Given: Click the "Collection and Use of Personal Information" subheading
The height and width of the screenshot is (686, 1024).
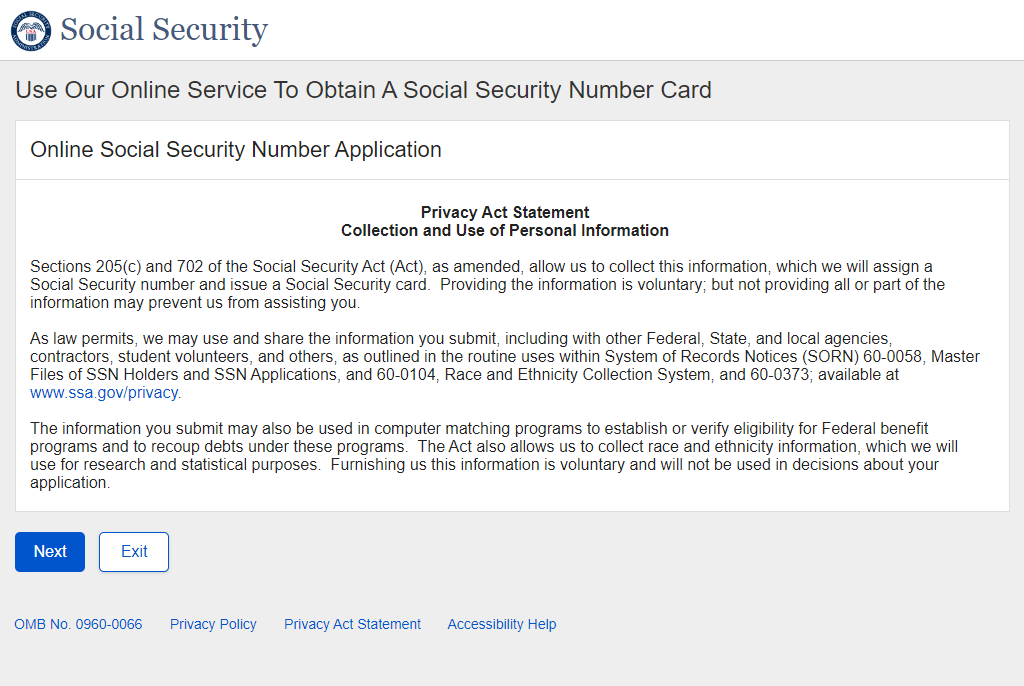Looking at the screenshot, I should coord(505,230).
